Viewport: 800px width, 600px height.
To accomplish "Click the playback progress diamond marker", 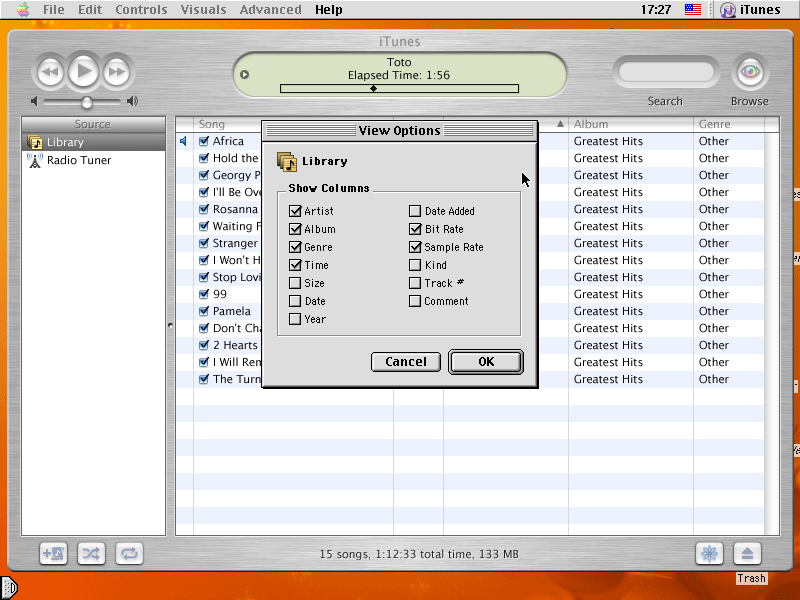I will 373,89.
